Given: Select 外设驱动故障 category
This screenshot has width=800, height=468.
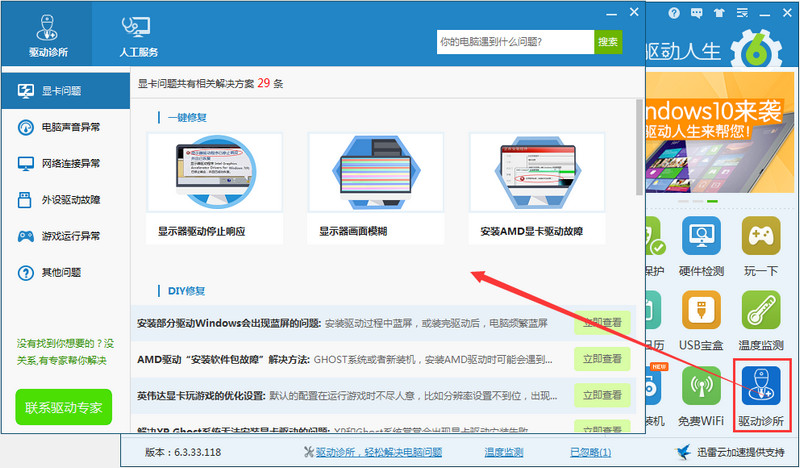Looking at the screenshot, I should (x=65, y=200).
